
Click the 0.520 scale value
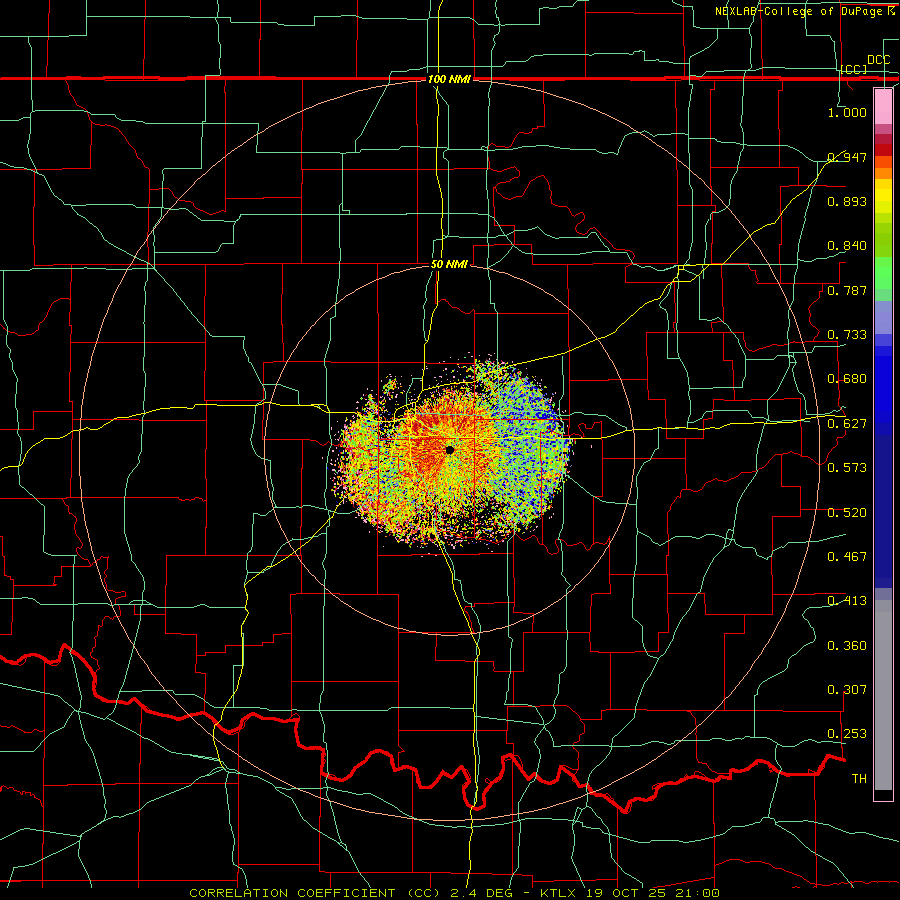847,513
